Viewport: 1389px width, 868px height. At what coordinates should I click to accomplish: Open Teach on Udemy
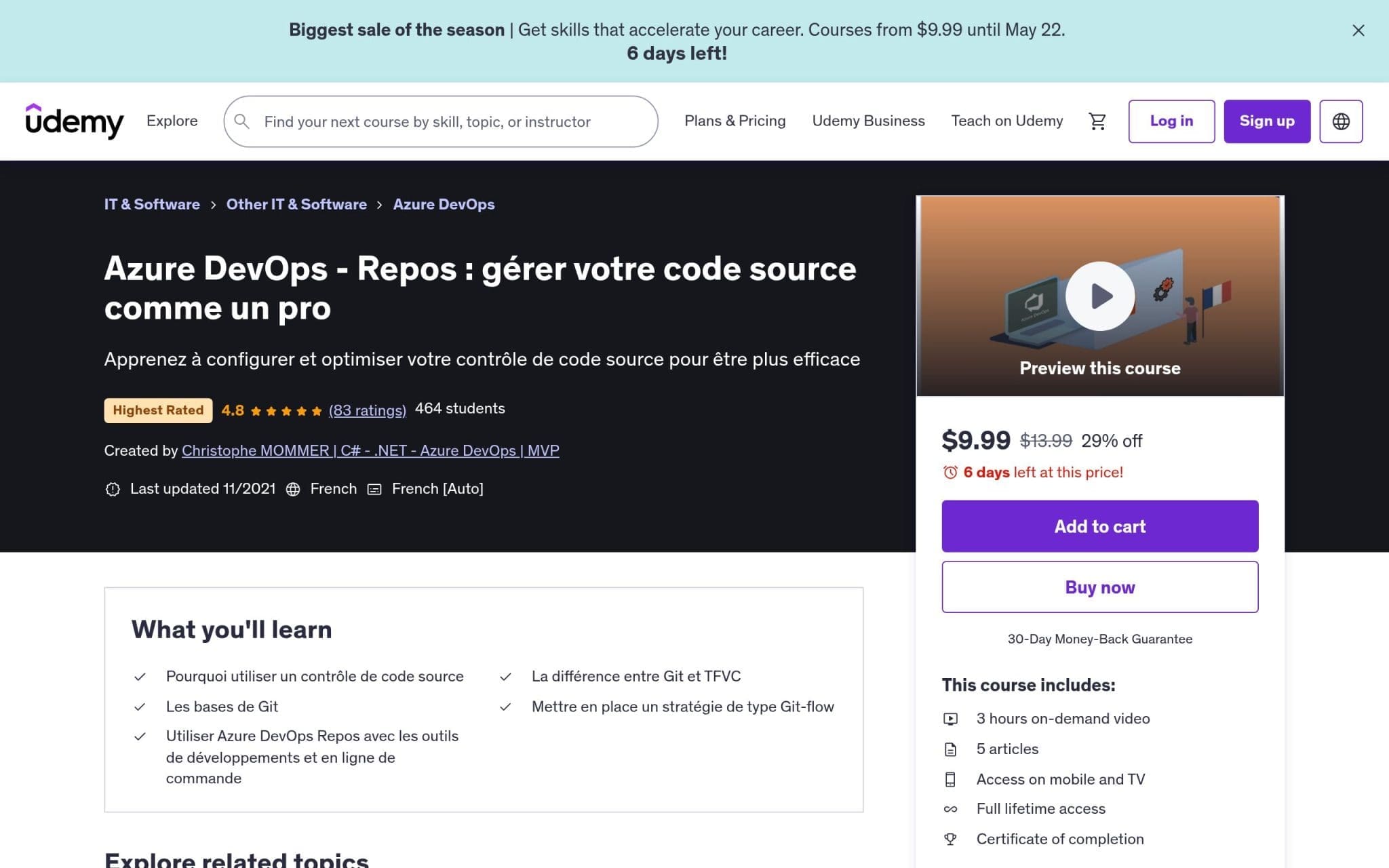click(1007, 121)
